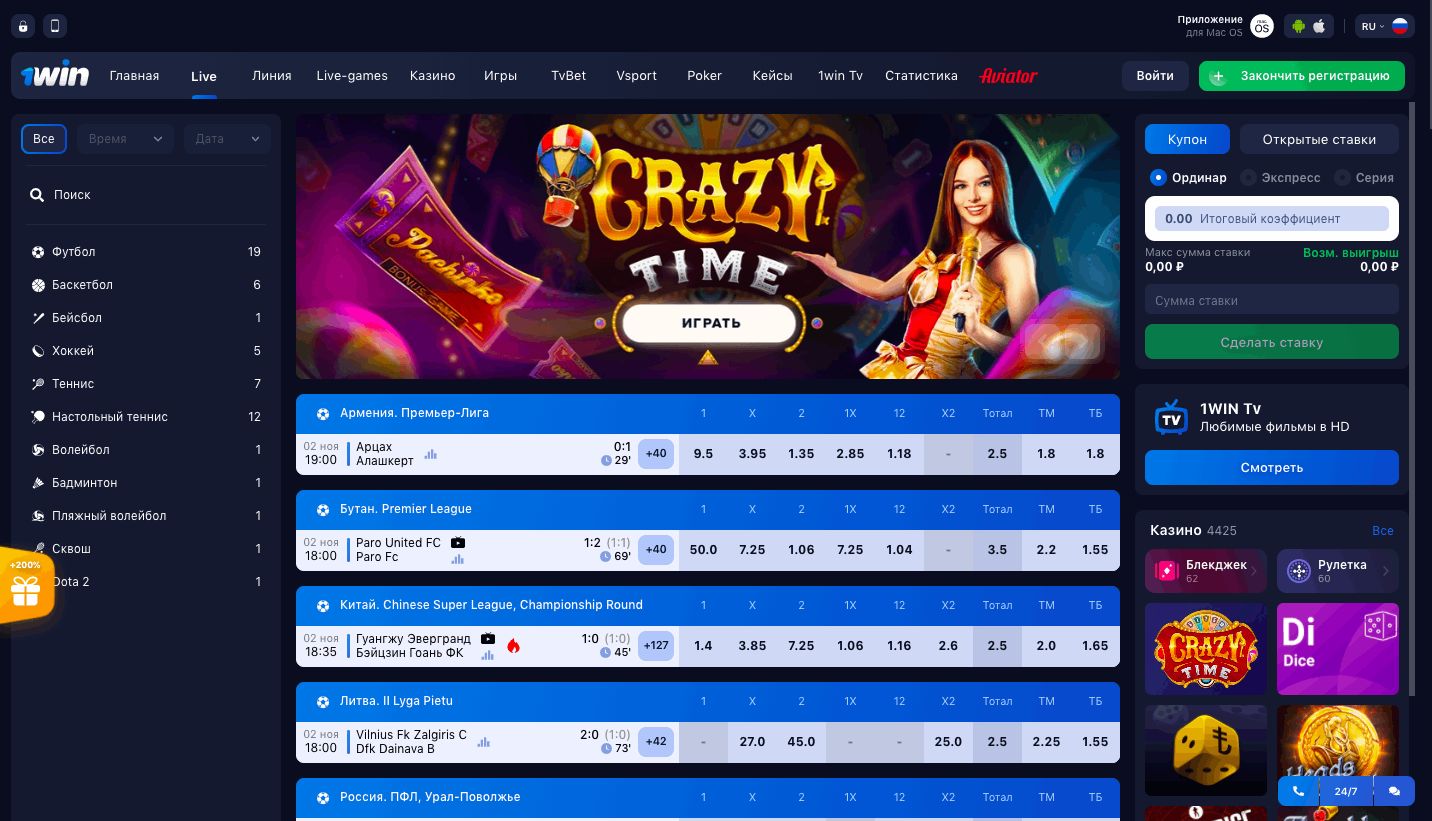Click the phone call support icon
This screenshot has height=821, width=1432.
[1298, 791]
